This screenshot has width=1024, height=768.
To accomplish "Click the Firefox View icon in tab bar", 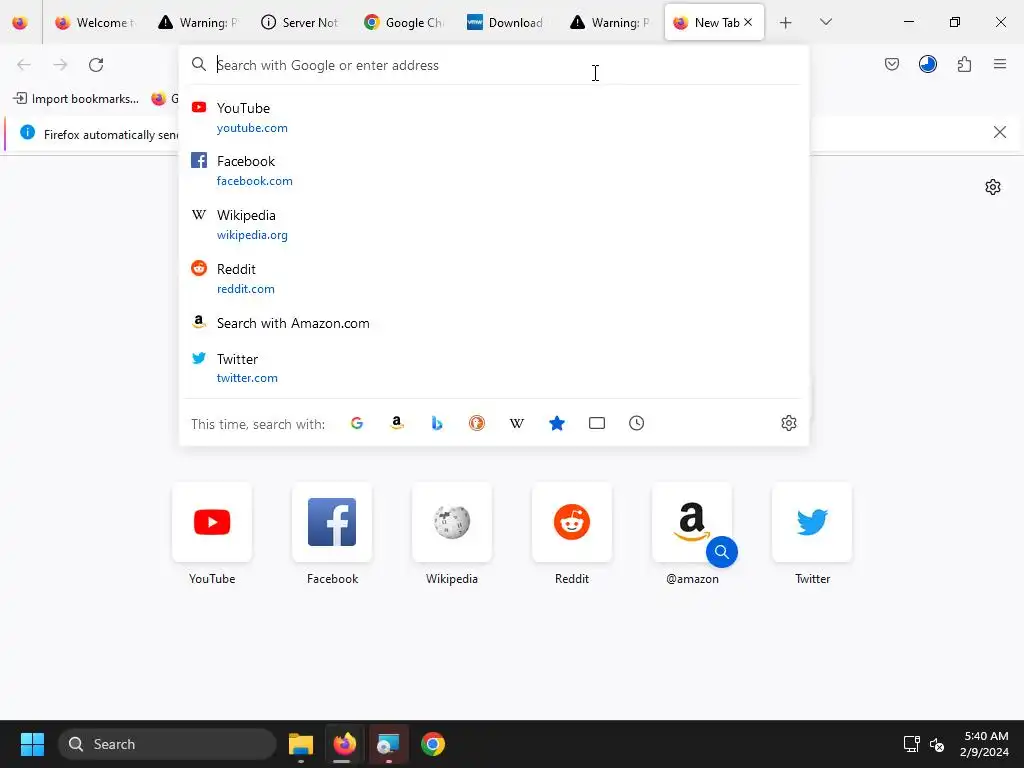I will 20,22.
